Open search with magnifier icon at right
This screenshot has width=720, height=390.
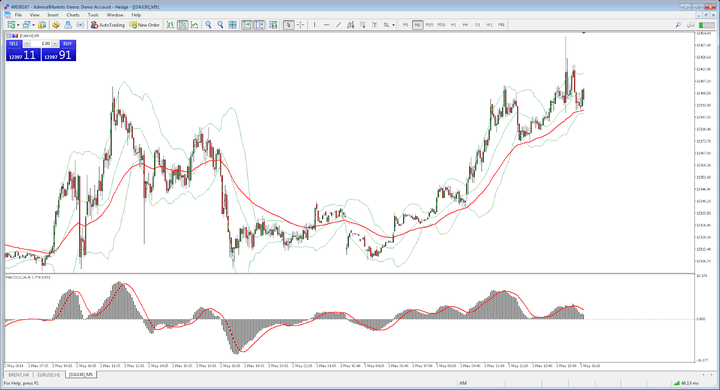coord(678,25)
